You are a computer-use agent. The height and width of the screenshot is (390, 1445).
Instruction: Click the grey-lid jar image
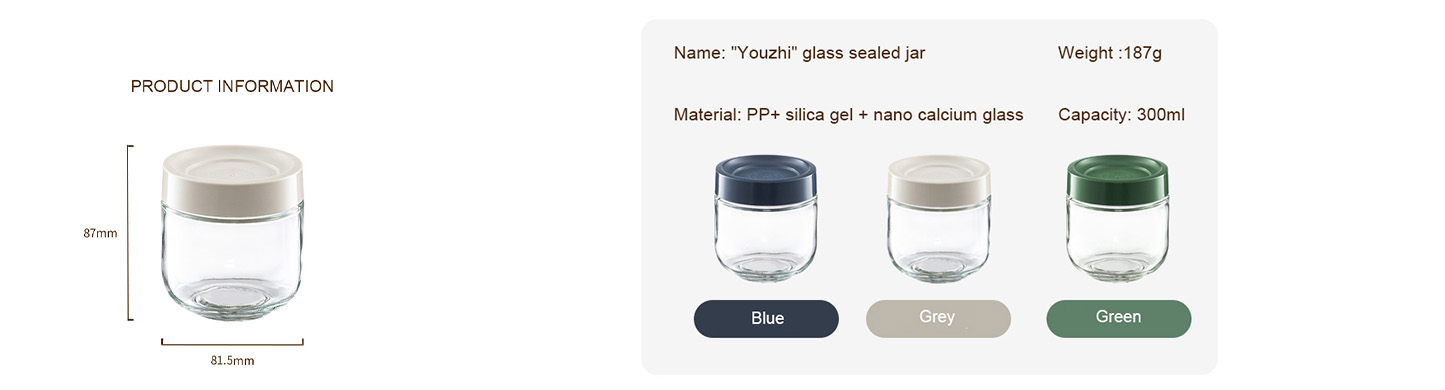(939, 218)
